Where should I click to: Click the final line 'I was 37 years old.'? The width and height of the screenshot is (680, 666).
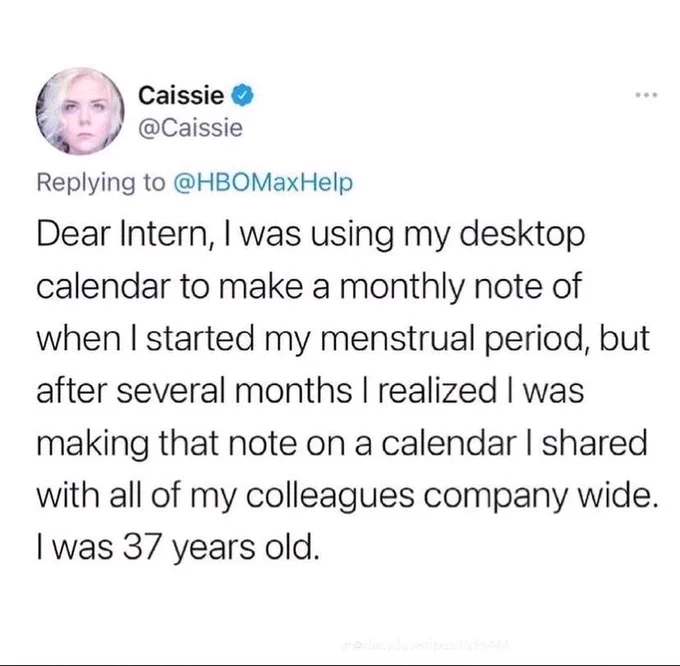[178, 548]
